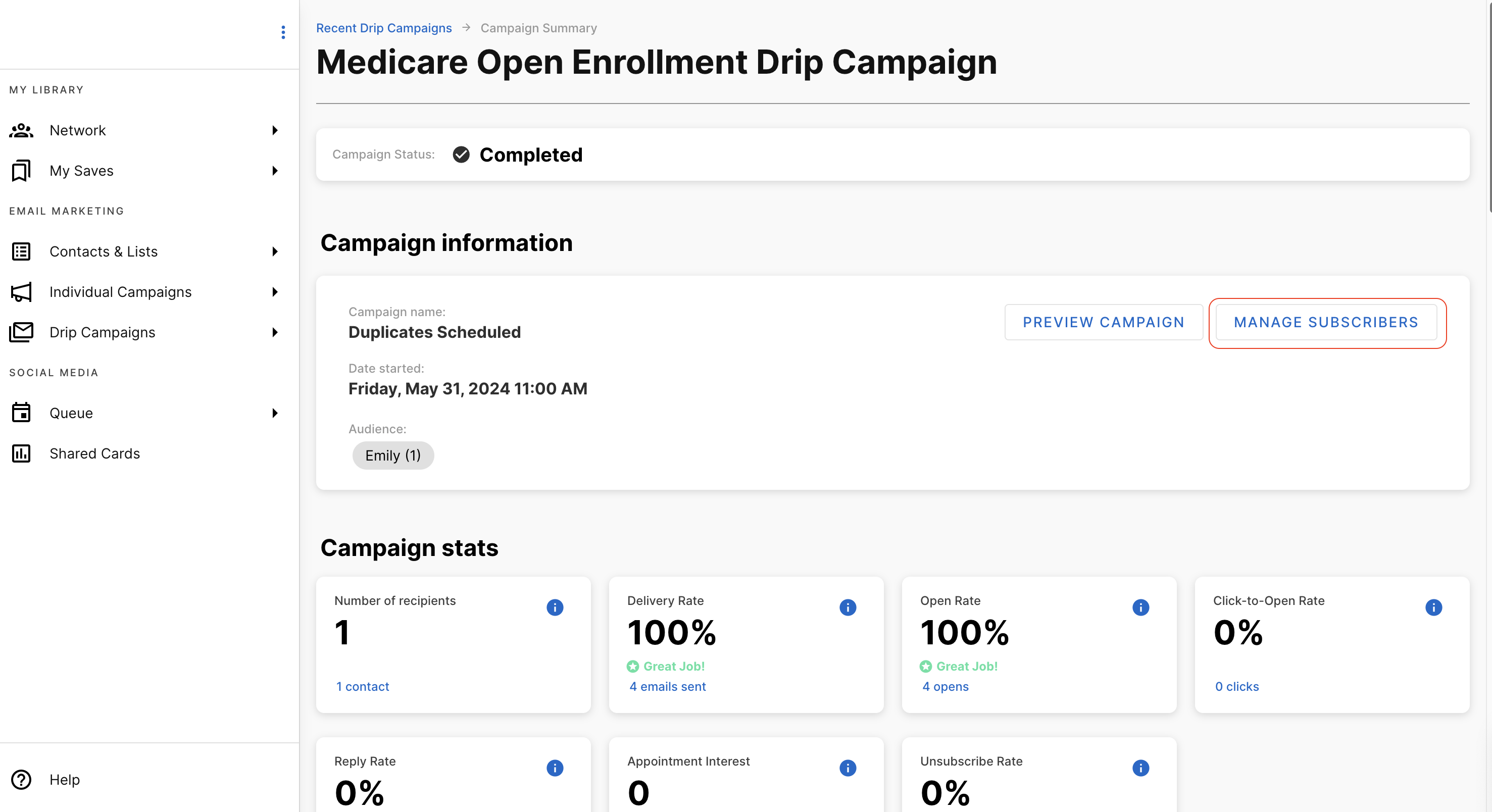Click the date Friday, May 31, 2024
Image resolution: width=1492 pixels, height=812 pixels.
point(467,388)
